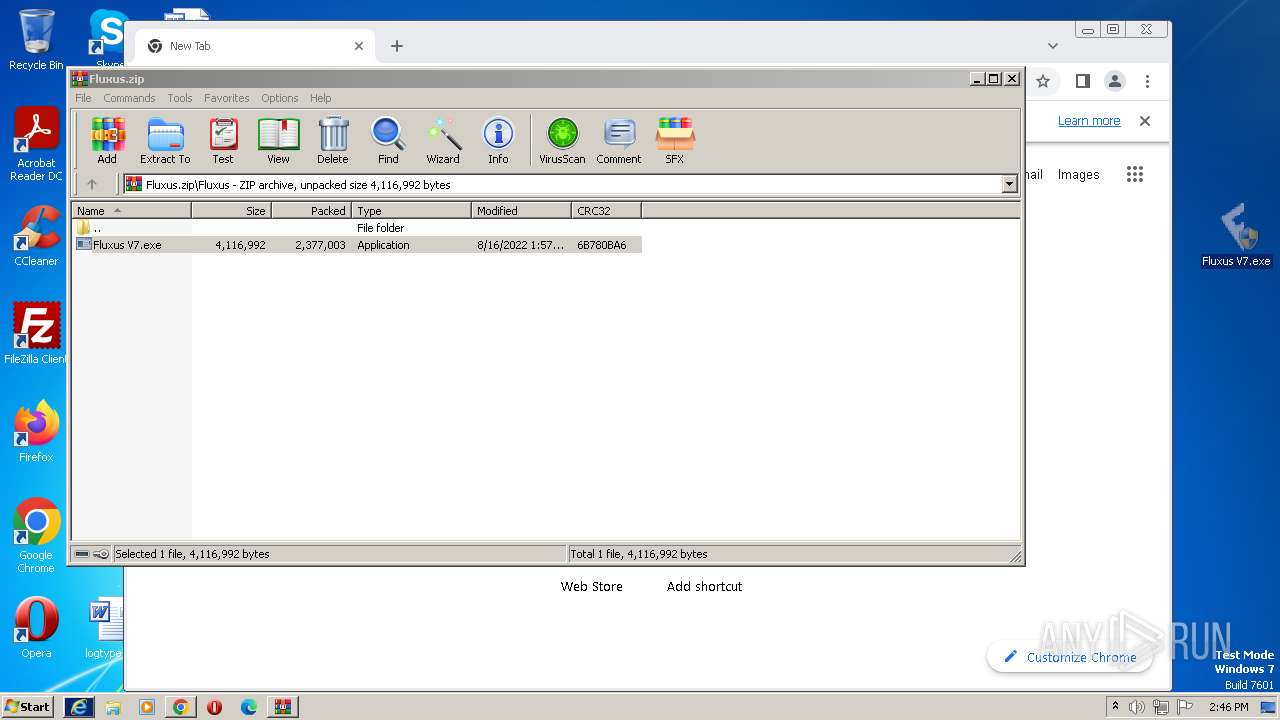Screen dimensions: 1280x720
Task: Click the volume speaker tray icon
Action: (x=1137, y=707)
